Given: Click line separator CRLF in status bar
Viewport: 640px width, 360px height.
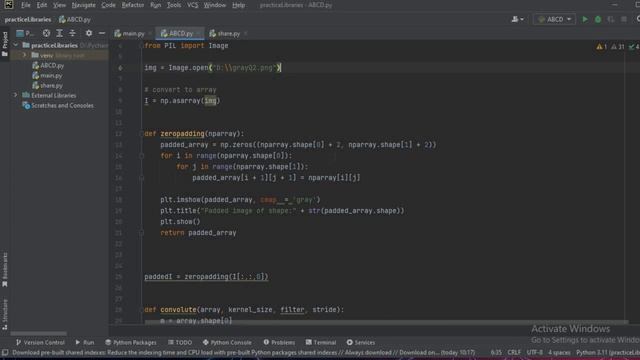Looking at the screenshot, I should click(x=514, y=352).
